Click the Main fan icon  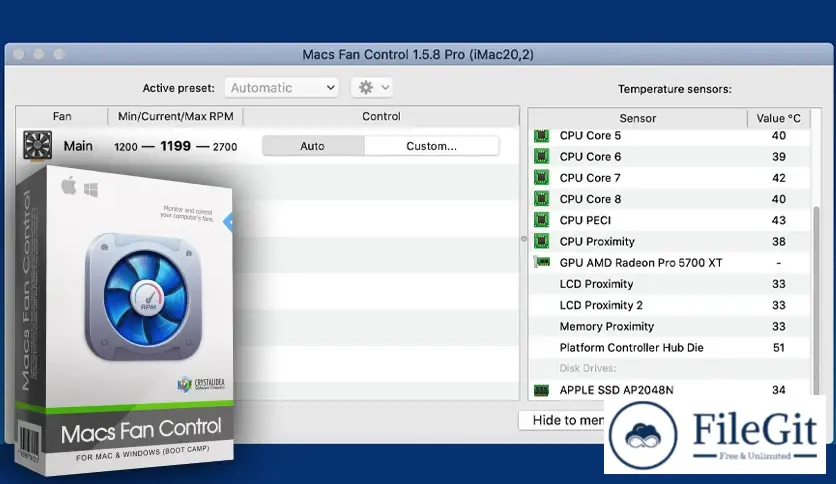[x=37, y=145]
